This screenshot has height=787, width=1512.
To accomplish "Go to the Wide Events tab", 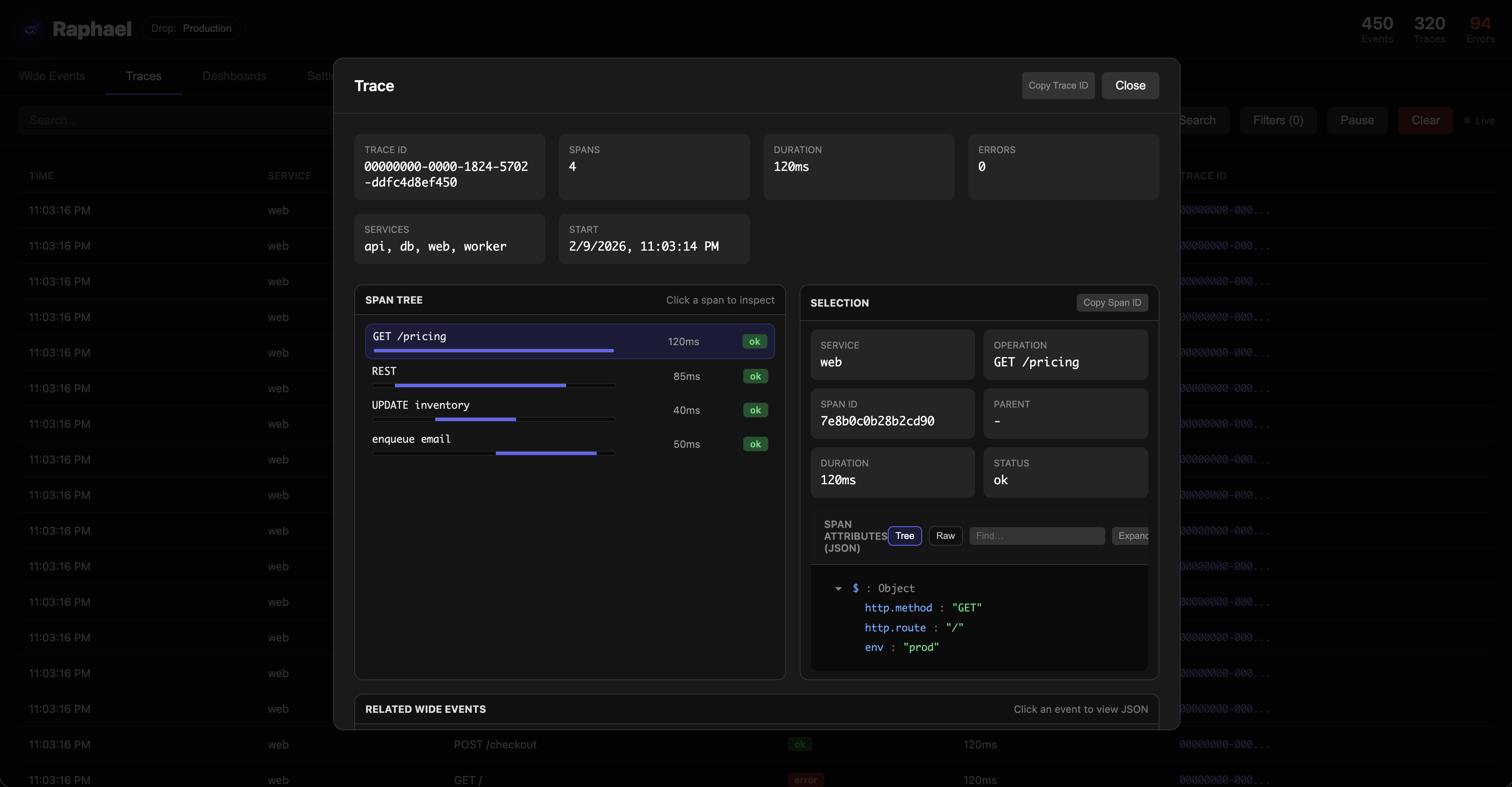I will [x=52, y=76].
